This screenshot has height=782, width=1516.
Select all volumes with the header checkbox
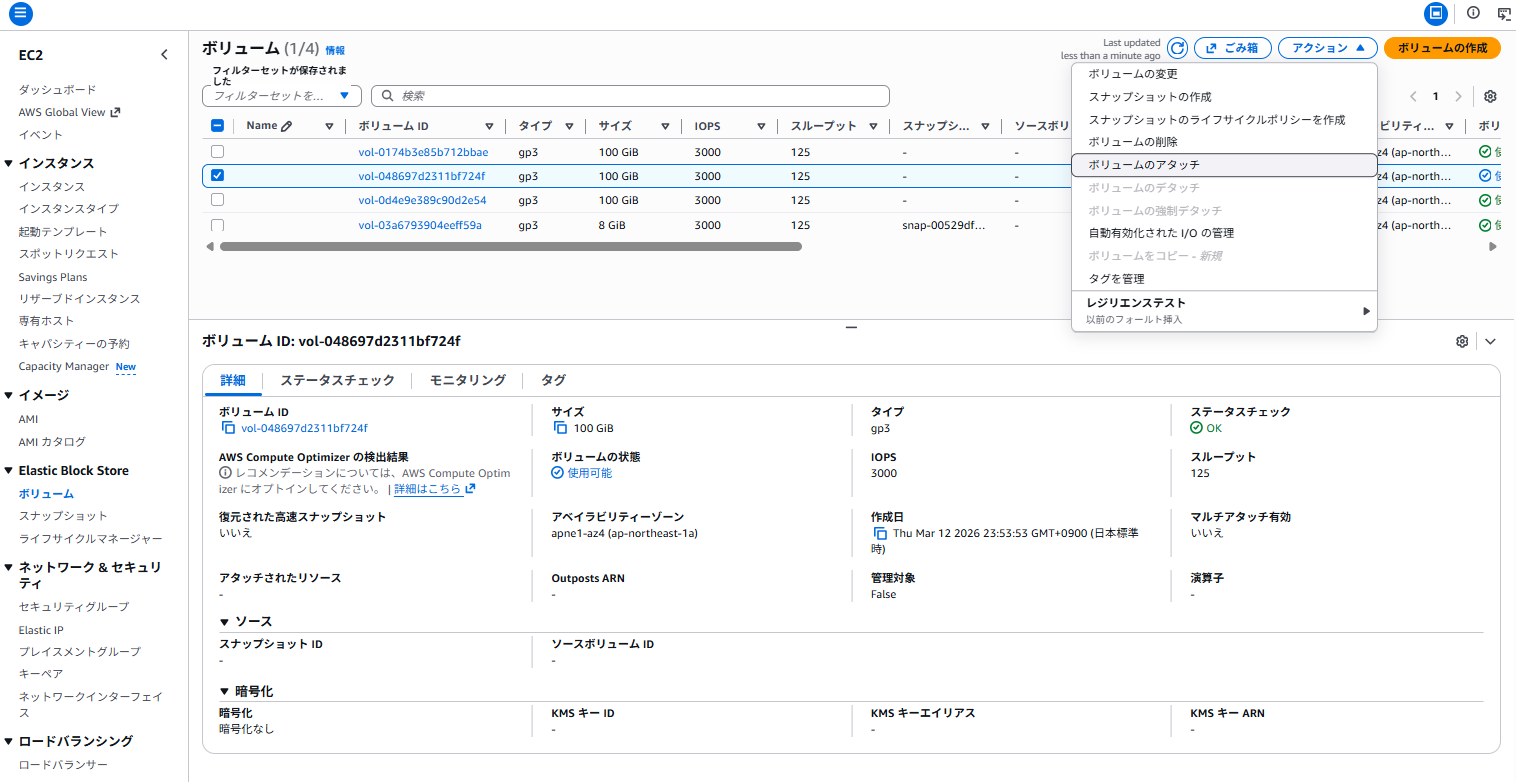pos(216,125)
